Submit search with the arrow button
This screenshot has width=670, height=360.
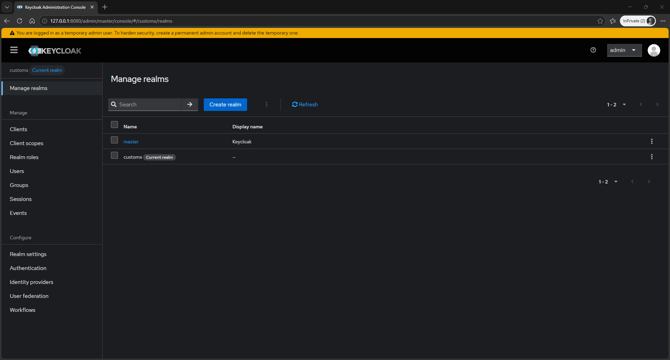click(190, 105)
